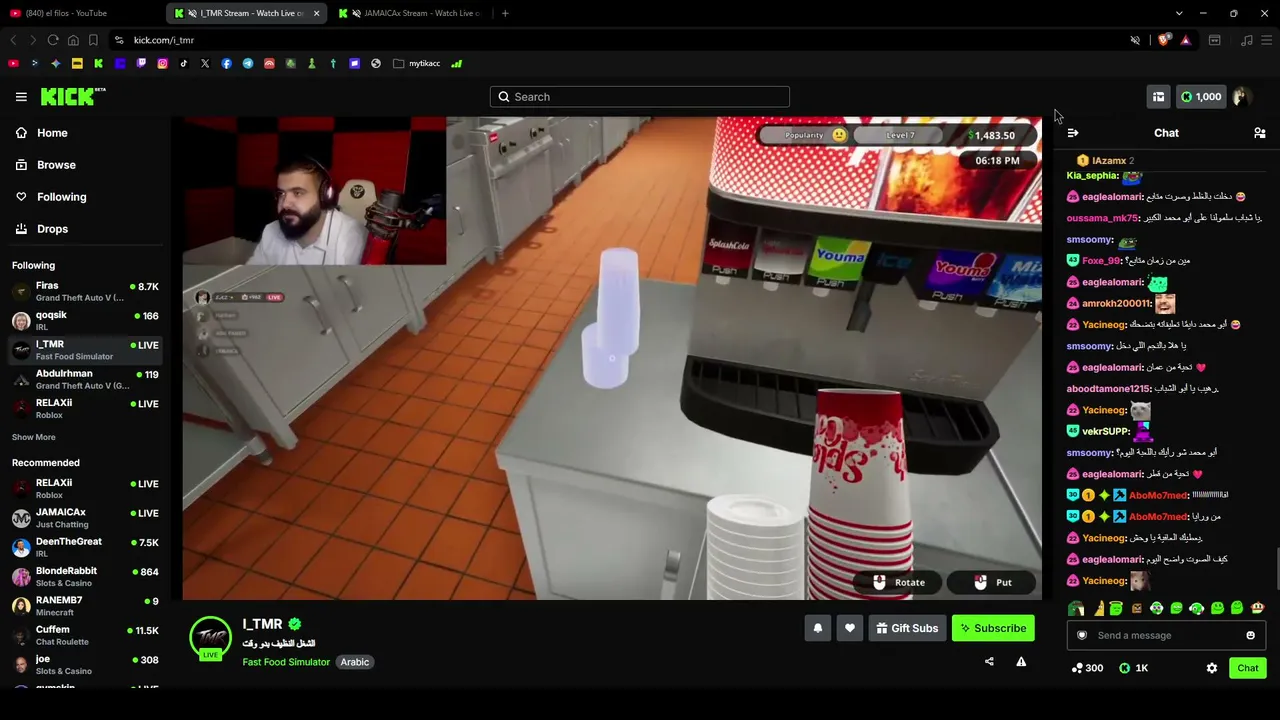Open Cuffem channel in Recommended

tap(85, 635)
